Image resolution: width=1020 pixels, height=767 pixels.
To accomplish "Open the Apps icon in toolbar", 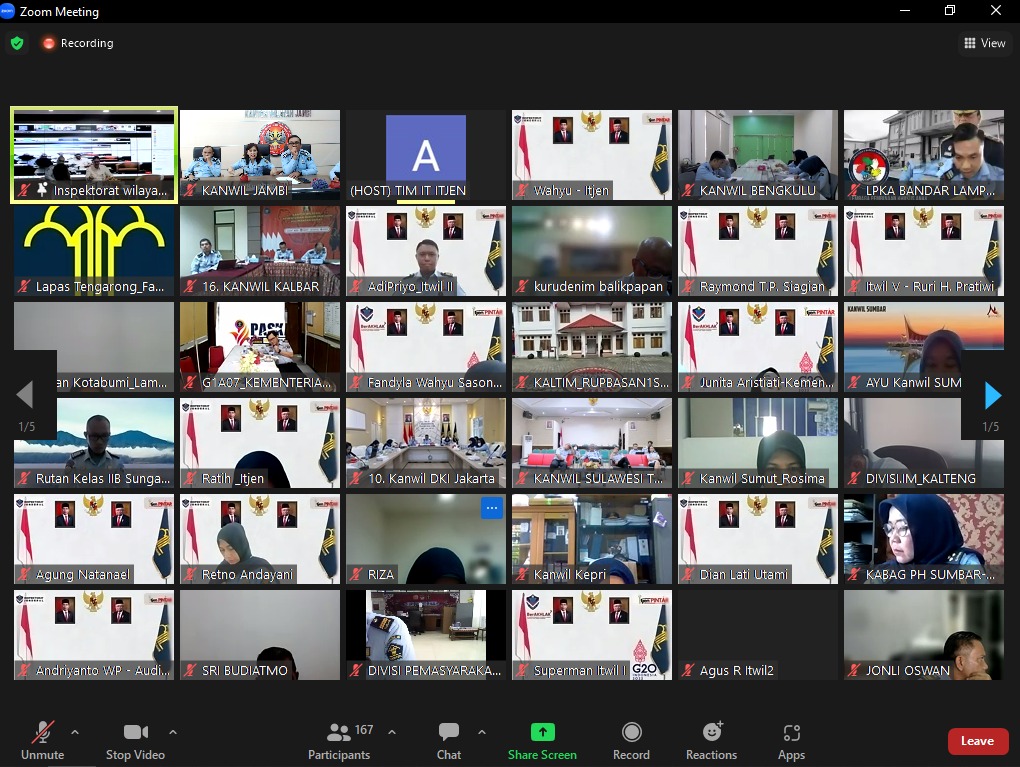I will click(x=791, y=733).
